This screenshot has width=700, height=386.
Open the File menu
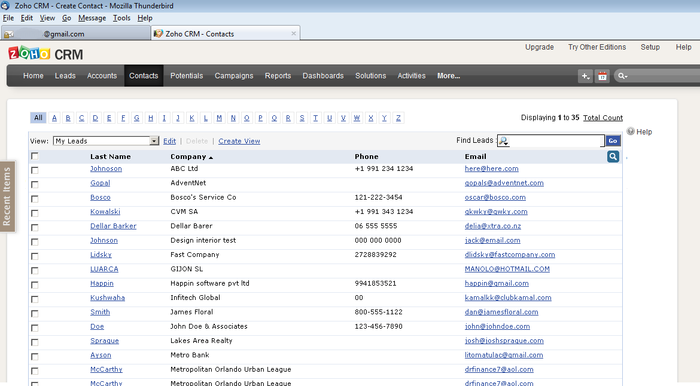point(8,18)
